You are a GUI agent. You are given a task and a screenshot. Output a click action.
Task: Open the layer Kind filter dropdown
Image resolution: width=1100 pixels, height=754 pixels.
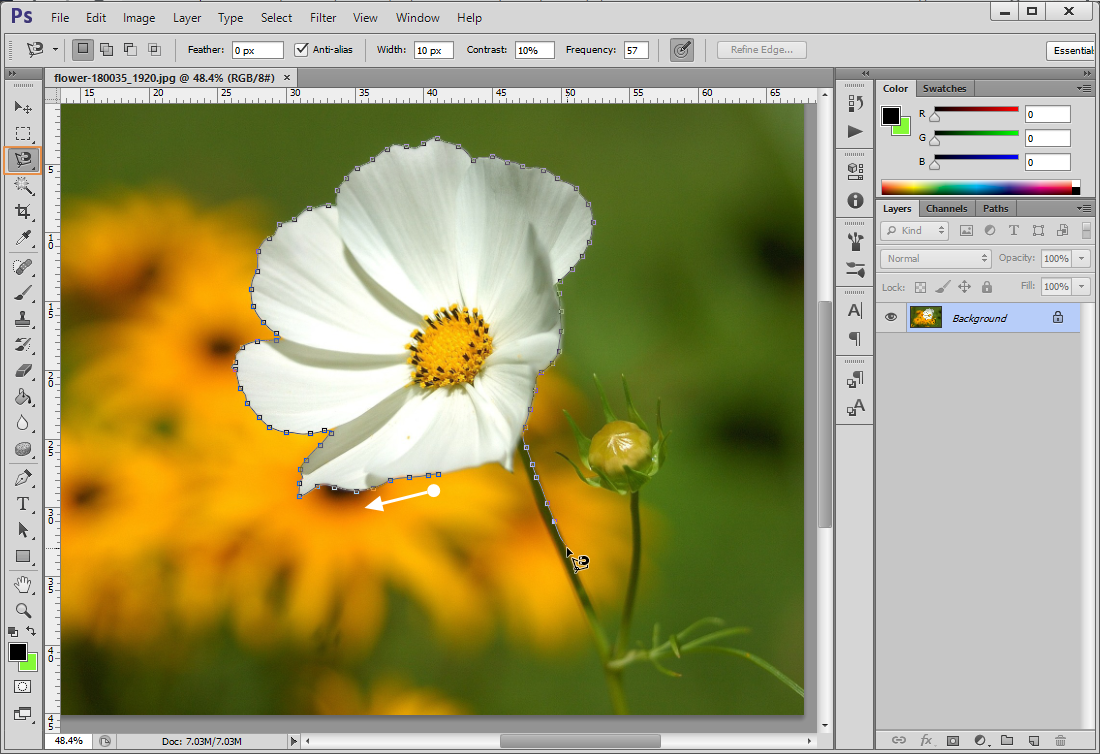point(914,230)
